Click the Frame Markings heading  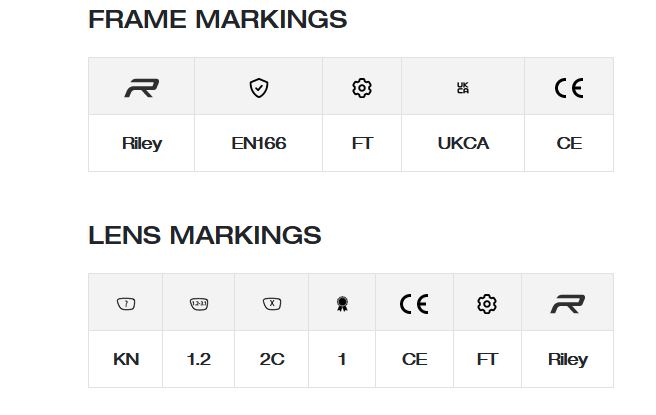point(218,19)
